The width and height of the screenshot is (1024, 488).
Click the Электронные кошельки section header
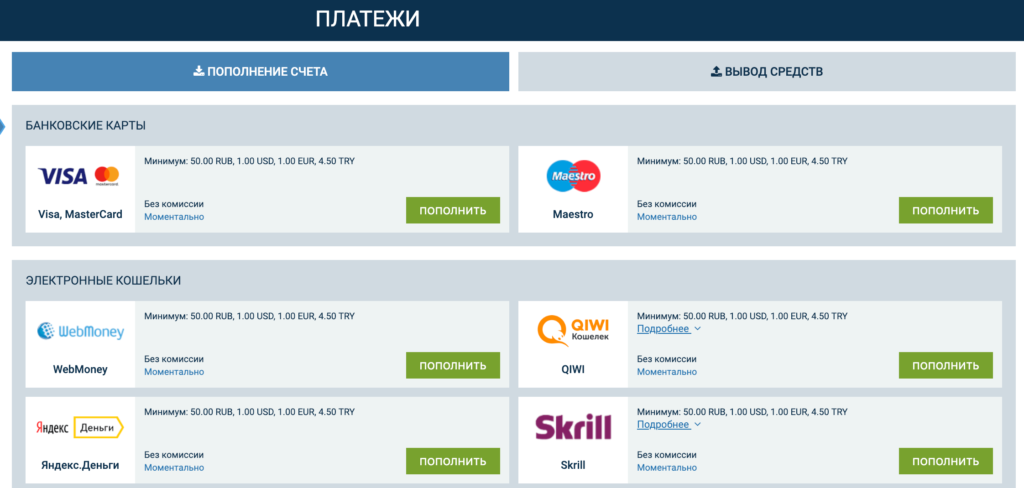point(103,281)
